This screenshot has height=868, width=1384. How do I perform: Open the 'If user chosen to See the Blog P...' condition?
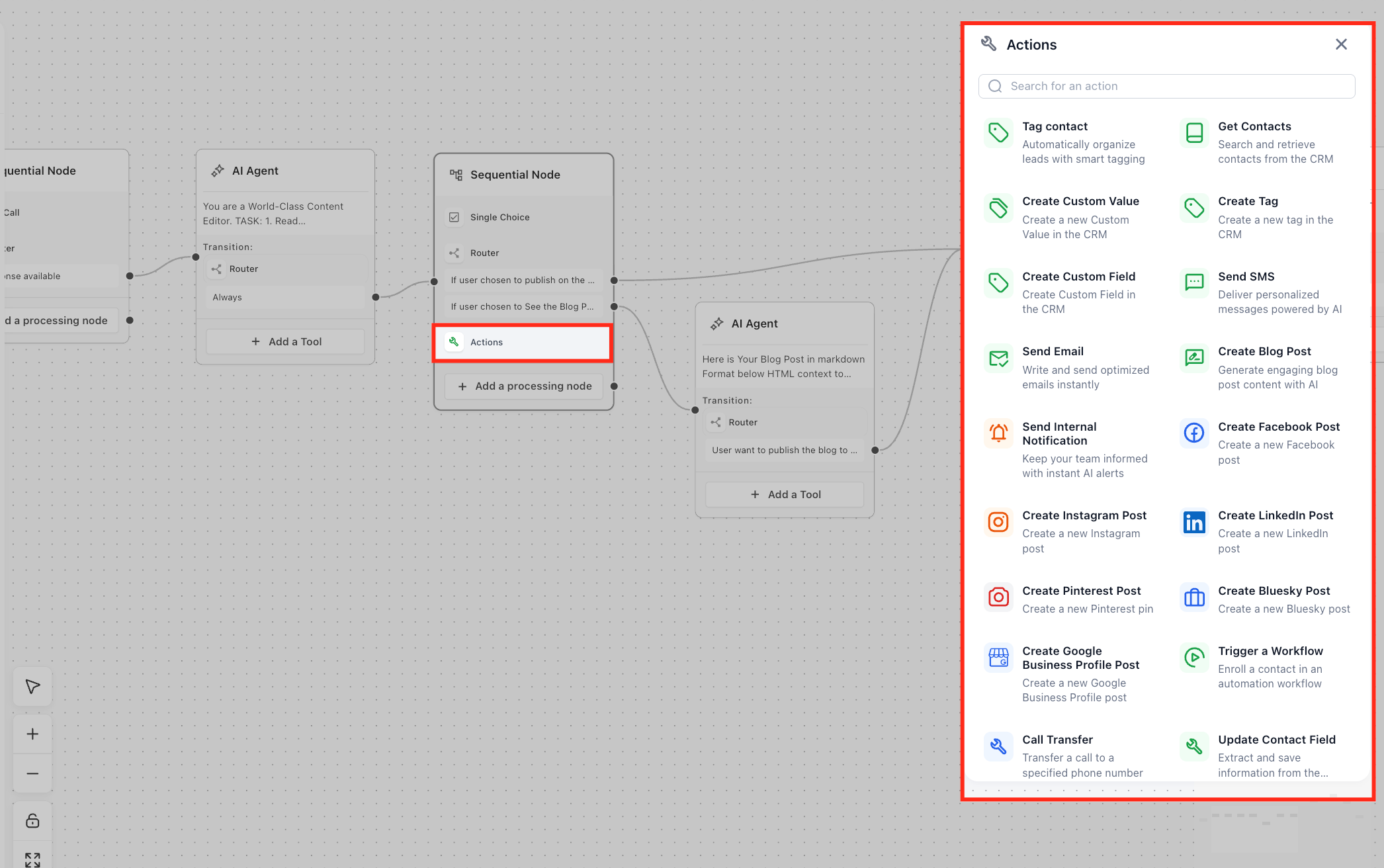523,307
